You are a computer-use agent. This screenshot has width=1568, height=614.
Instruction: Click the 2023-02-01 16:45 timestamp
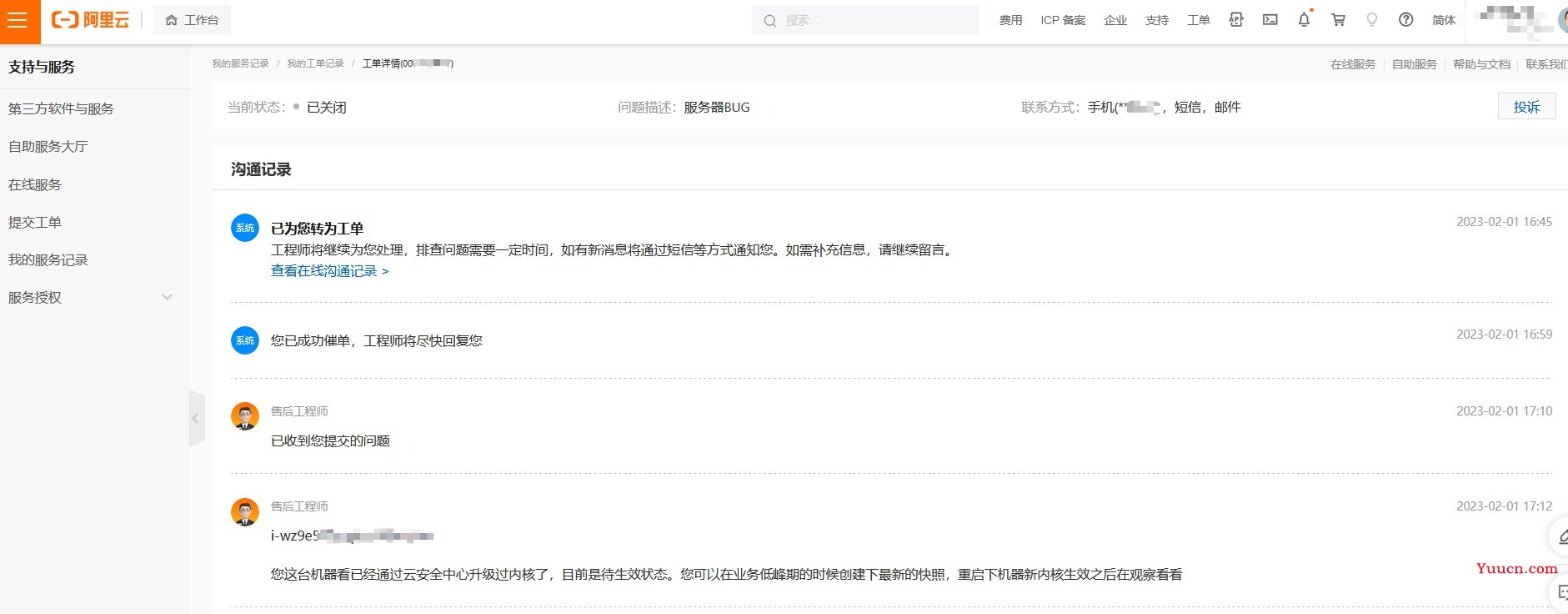click(1504, 222)
